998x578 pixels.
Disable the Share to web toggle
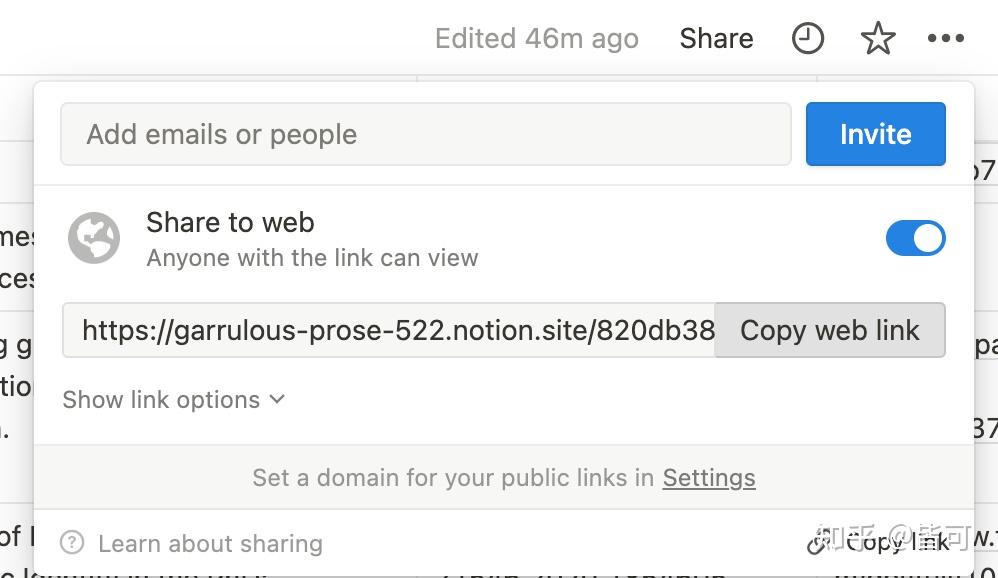click(x=915, y=238)
